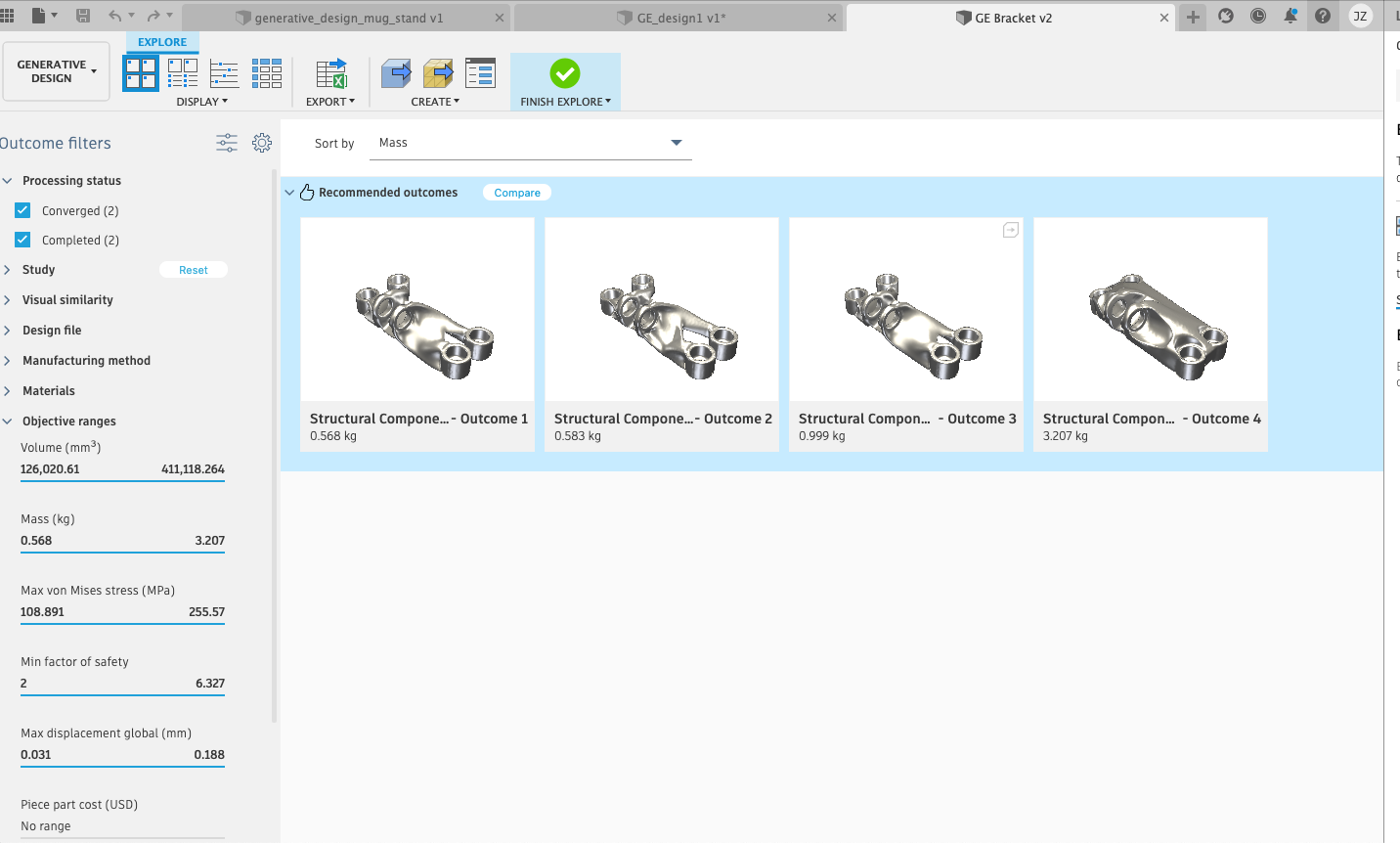Switch to thumbnail view display
This screenshot has width=1400, height=843.
141,73
